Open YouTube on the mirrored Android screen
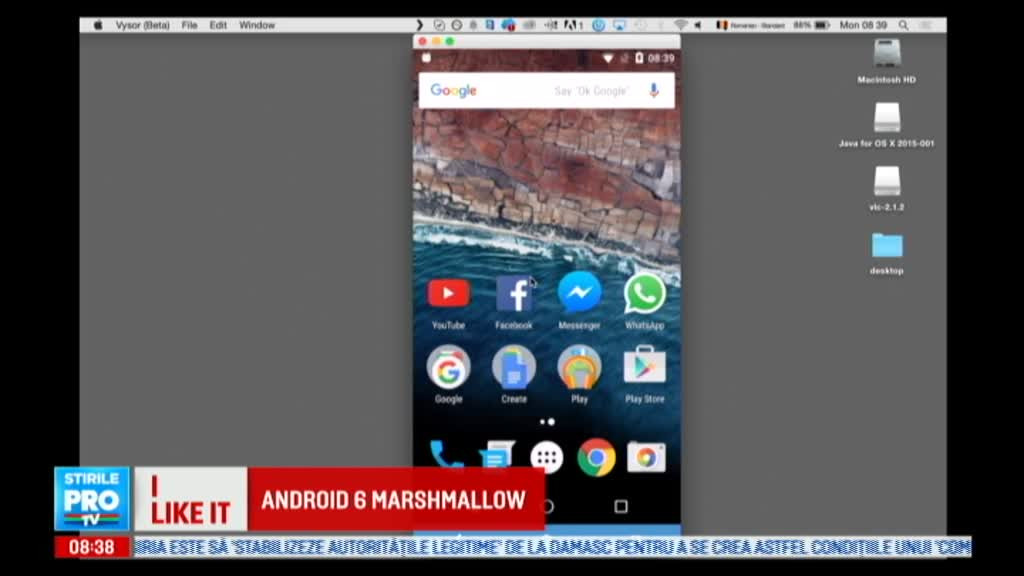Screen dimensions: 1024x576 [448, 293]
